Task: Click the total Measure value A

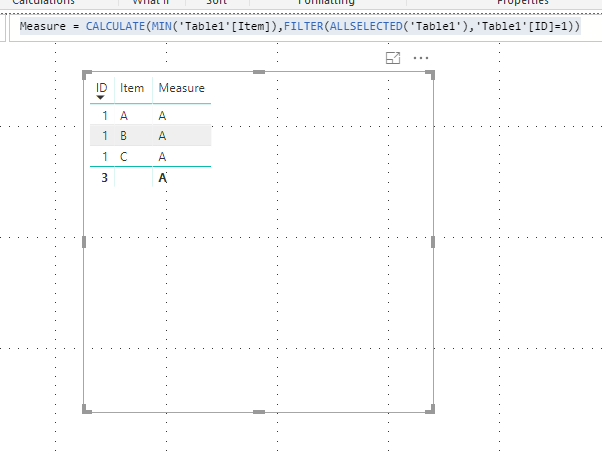Action: (162, 178)
